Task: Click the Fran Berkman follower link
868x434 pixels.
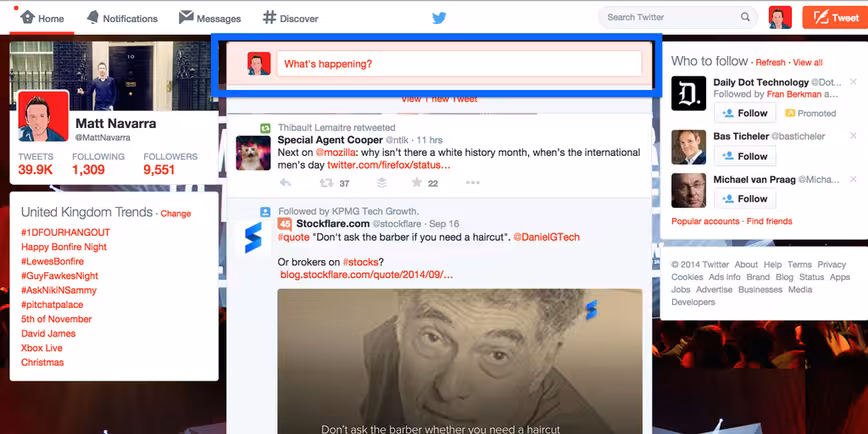Action: pyautogui.click(x=794, y=95)
